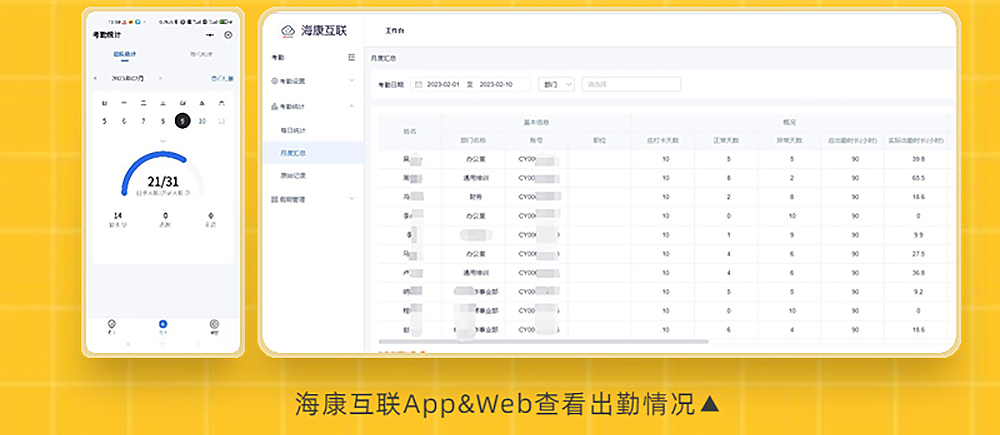Switch to the second tab in the phone attendance statistics
1000x435 pixels.
[201, 54]
